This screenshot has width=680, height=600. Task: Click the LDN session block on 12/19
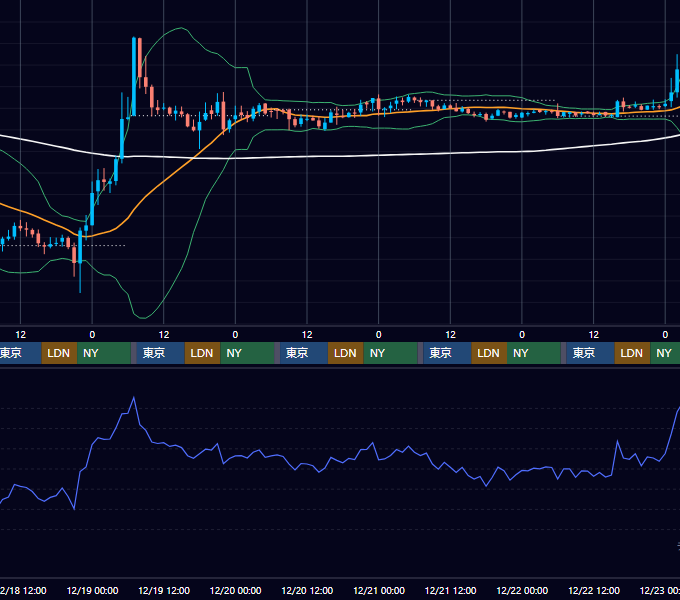pos(203,353)
